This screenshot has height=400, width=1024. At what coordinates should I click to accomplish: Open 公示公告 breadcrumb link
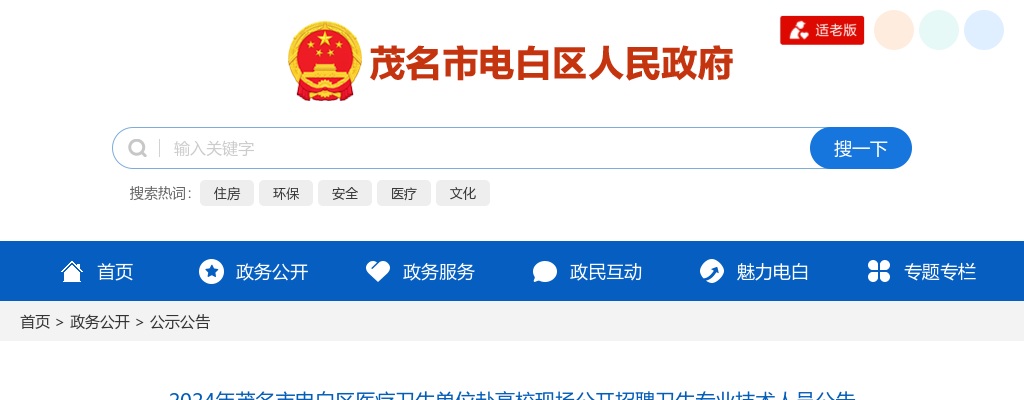180,322
